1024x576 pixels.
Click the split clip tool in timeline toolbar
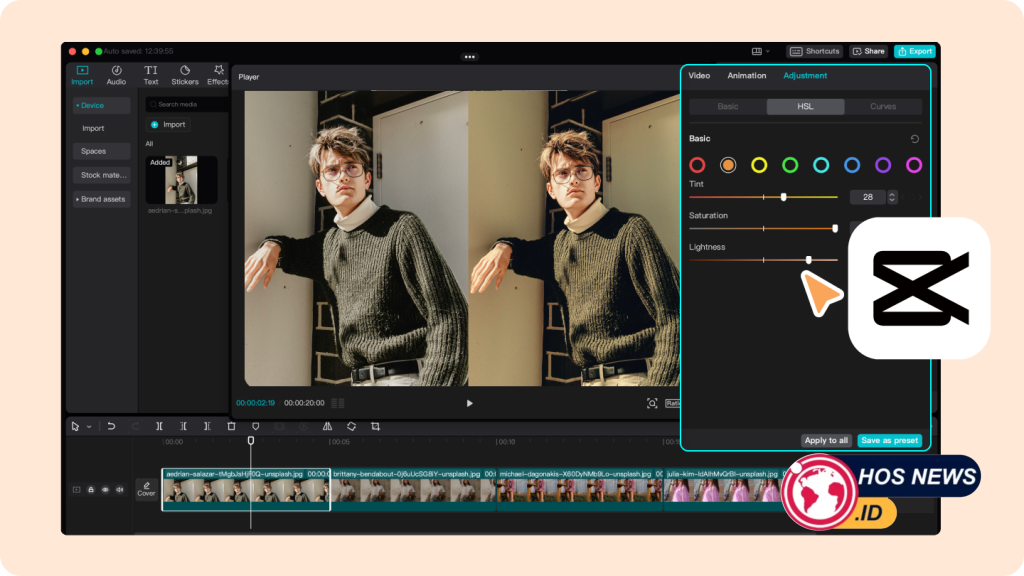(x=159, y=426)
